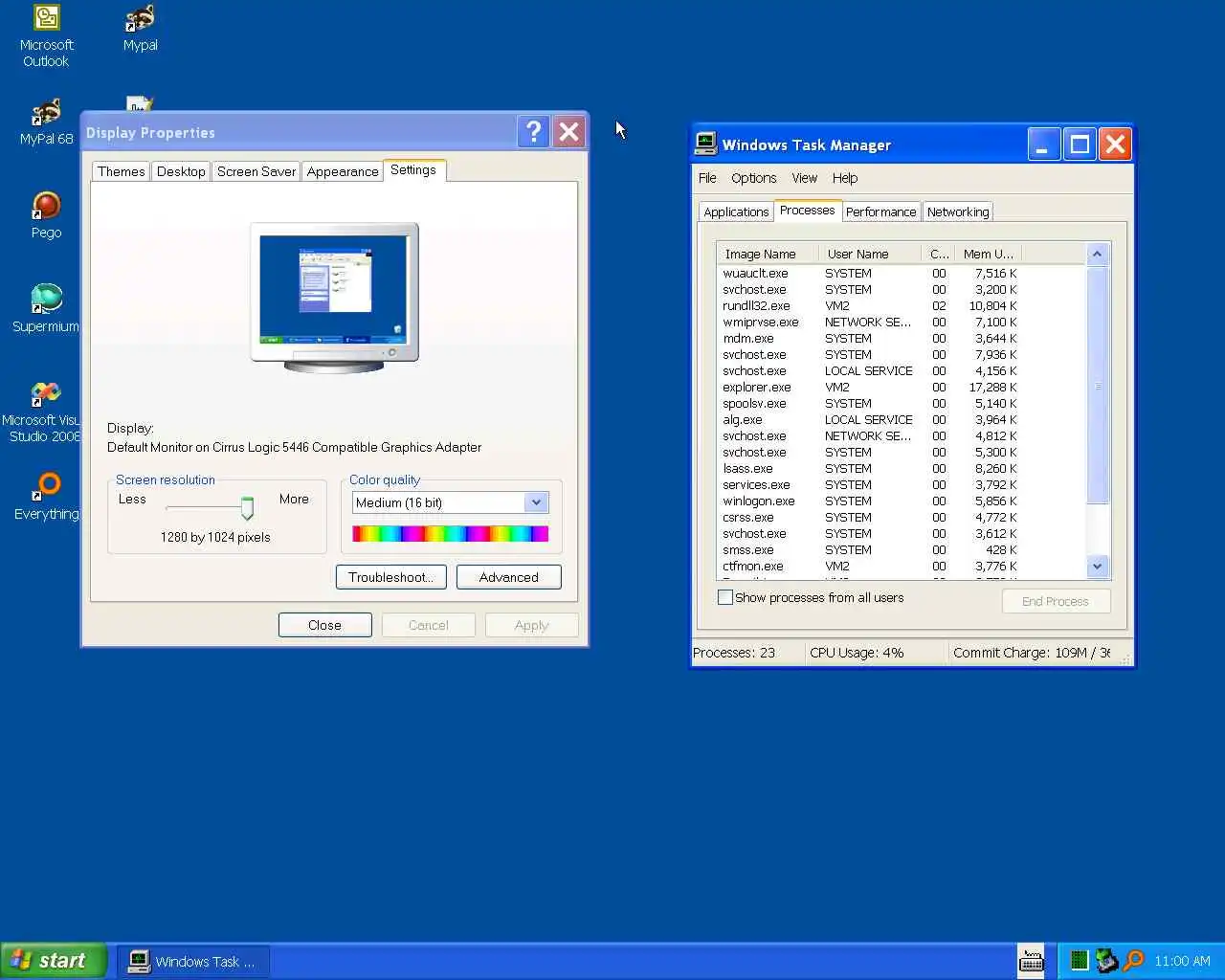Open the File menu in Task Manager

[707, 178]
